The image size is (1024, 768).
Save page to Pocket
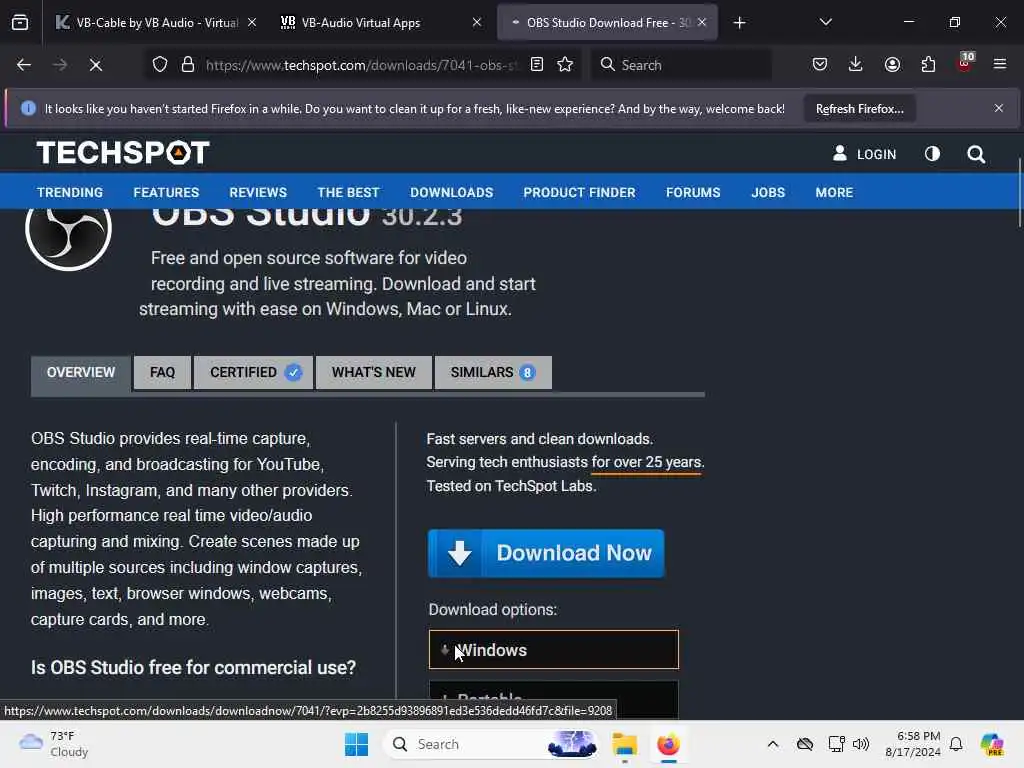820,64
